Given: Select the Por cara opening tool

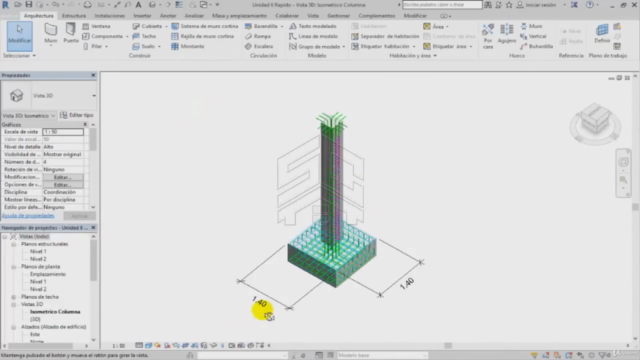Looking at the screenshot, I should (488, 36).
